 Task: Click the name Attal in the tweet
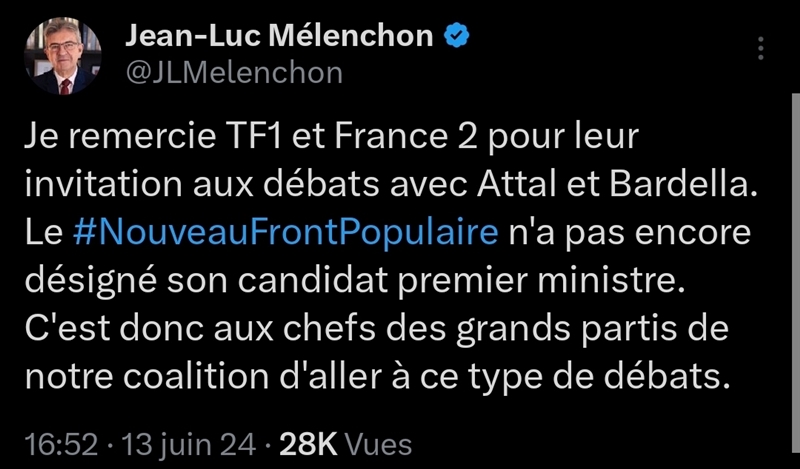coord(517,185)
